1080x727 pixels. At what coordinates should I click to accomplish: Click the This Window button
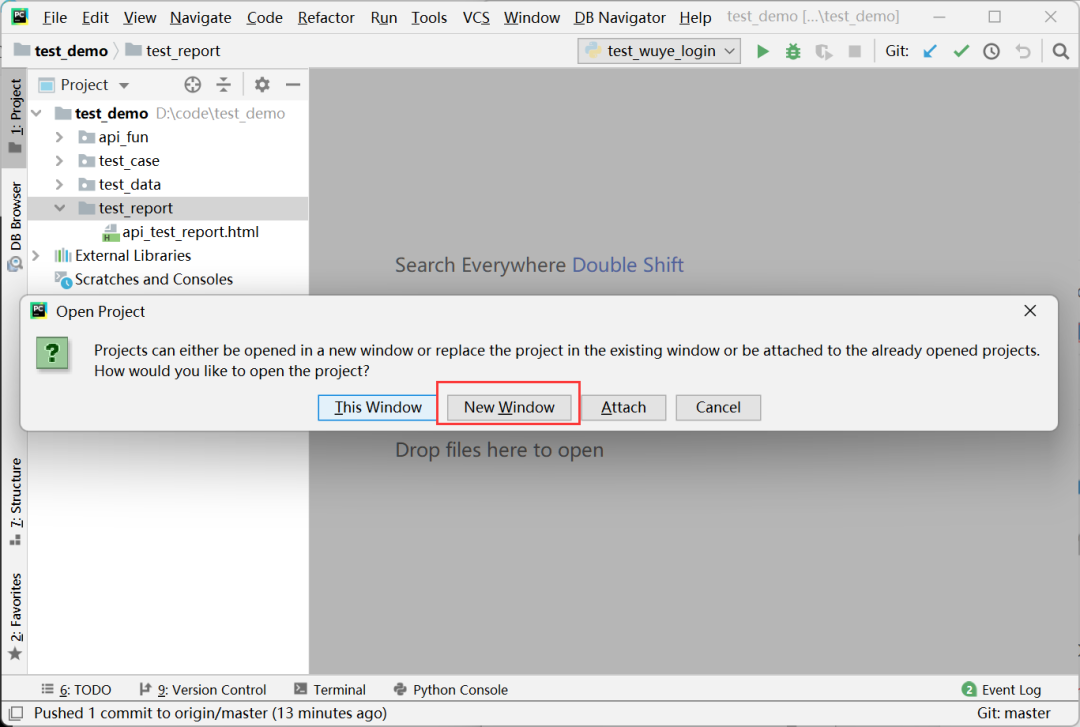tap(377, 407)
